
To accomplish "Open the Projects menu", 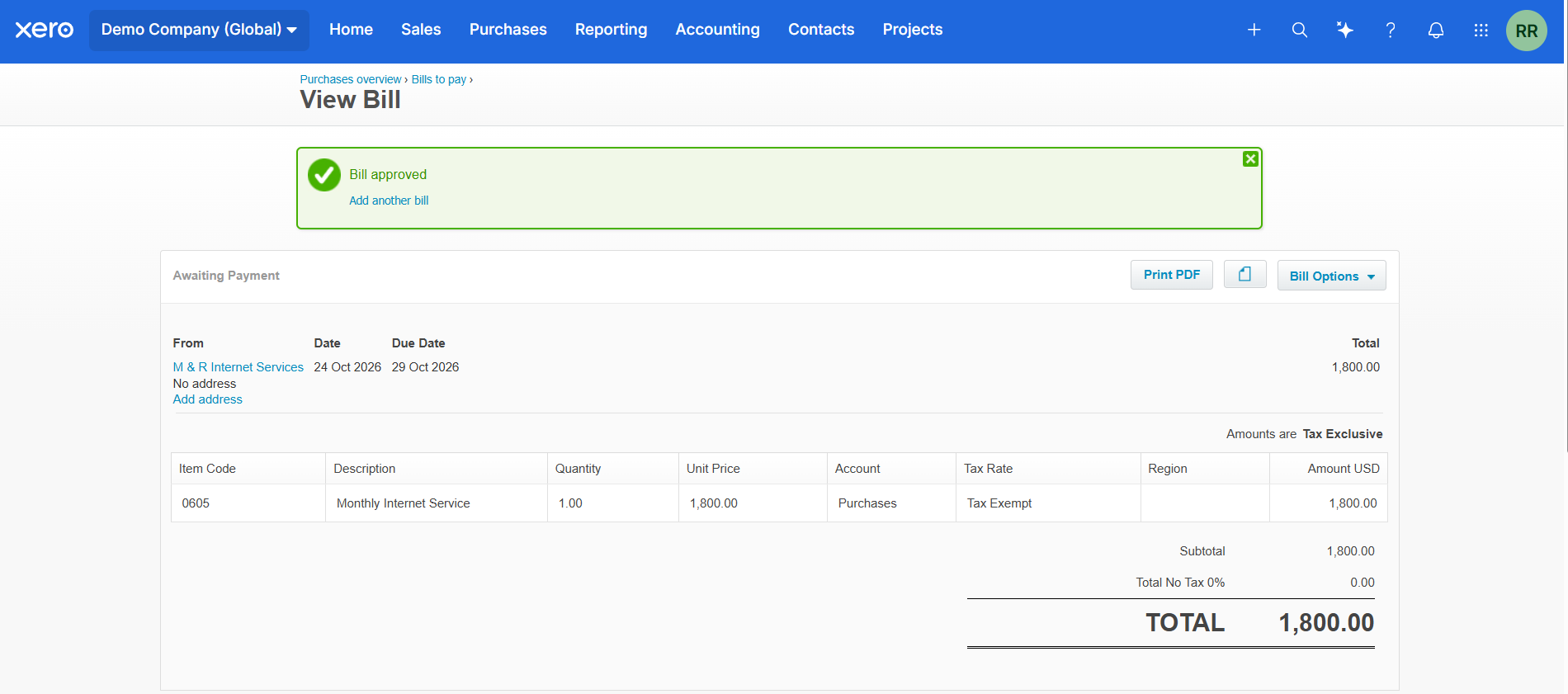I will 912,30.
